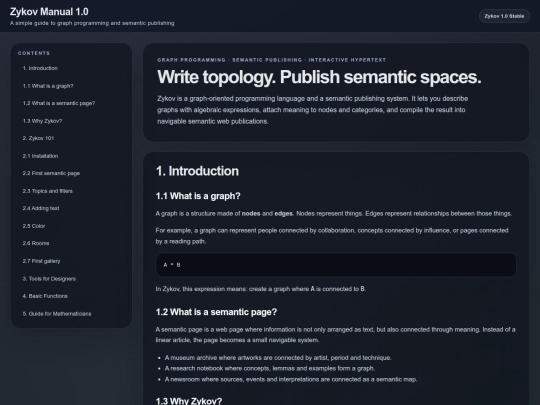Go to '2.4 Adding text' section

click(x=41, y=208)
